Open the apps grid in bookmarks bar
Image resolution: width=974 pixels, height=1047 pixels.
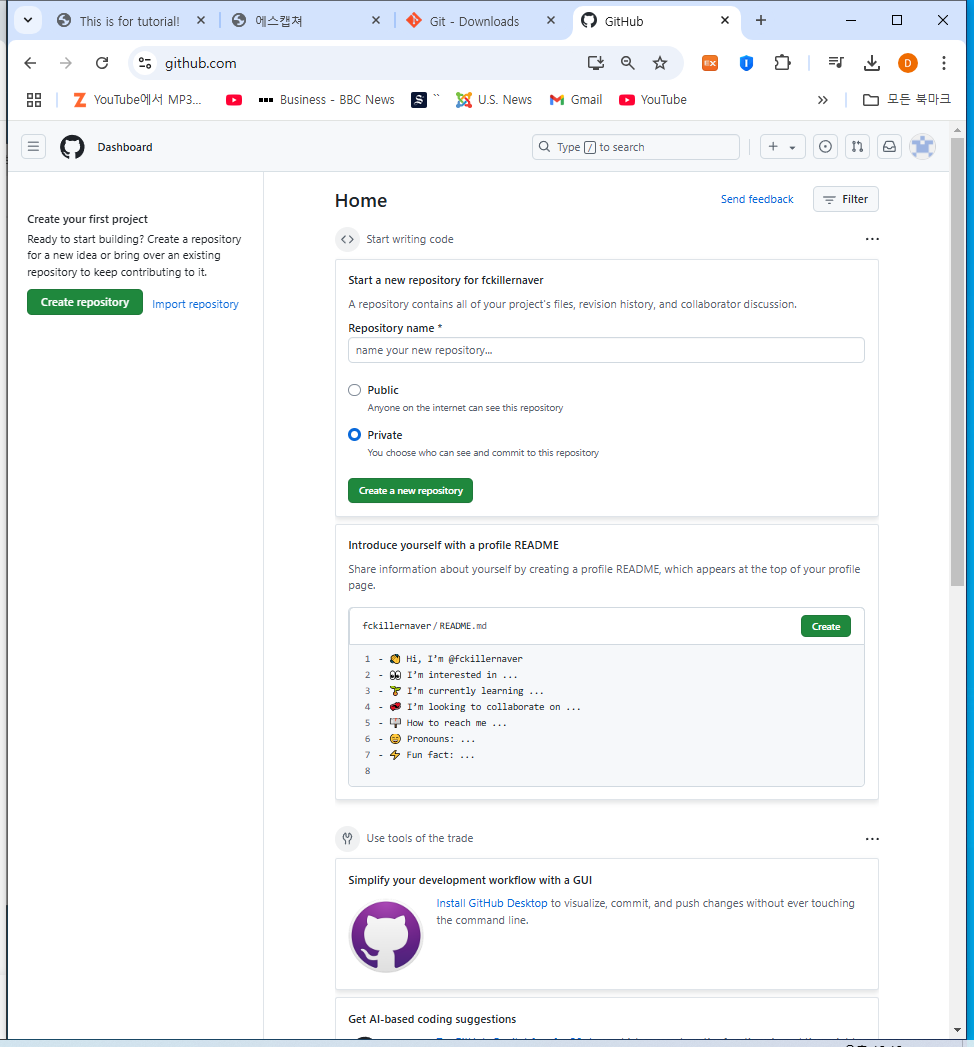point(34,99)
